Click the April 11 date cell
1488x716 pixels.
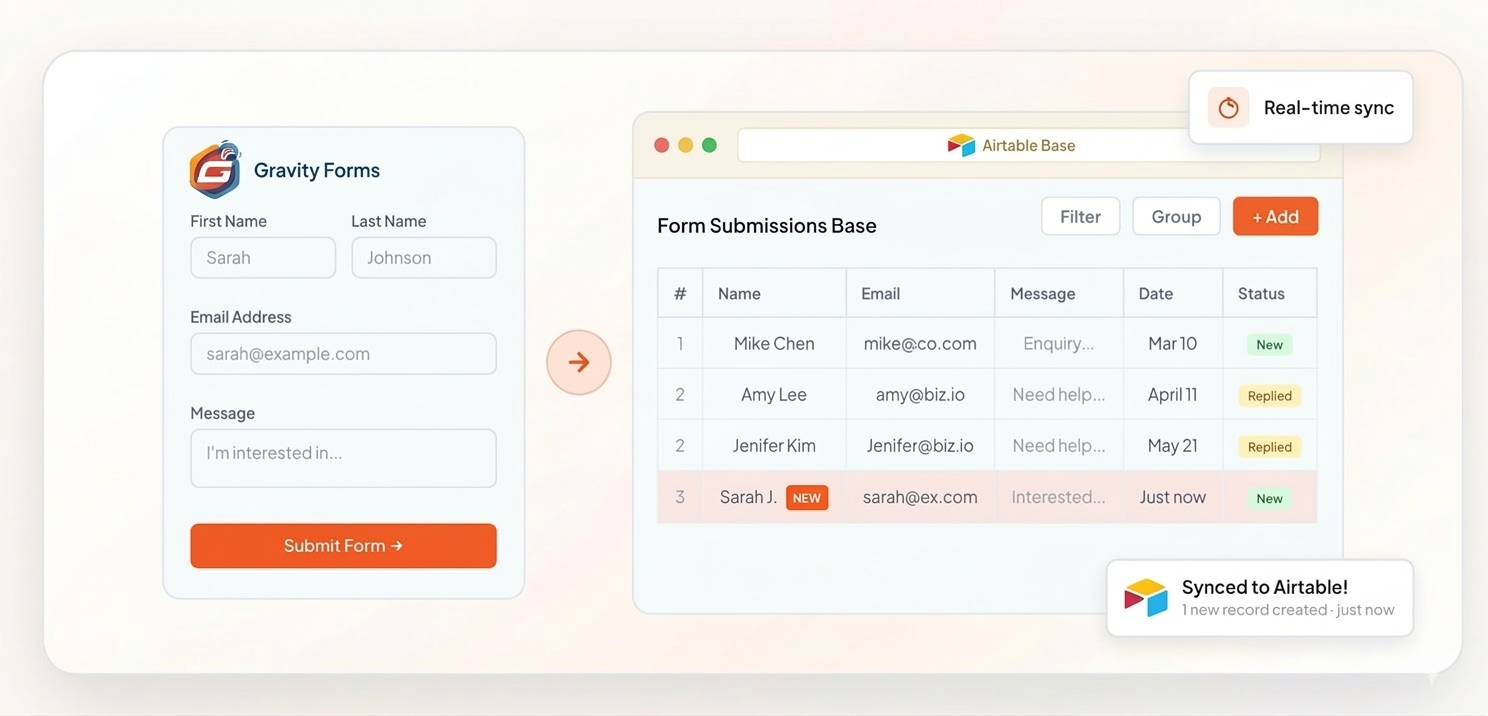pos(1173,395)
